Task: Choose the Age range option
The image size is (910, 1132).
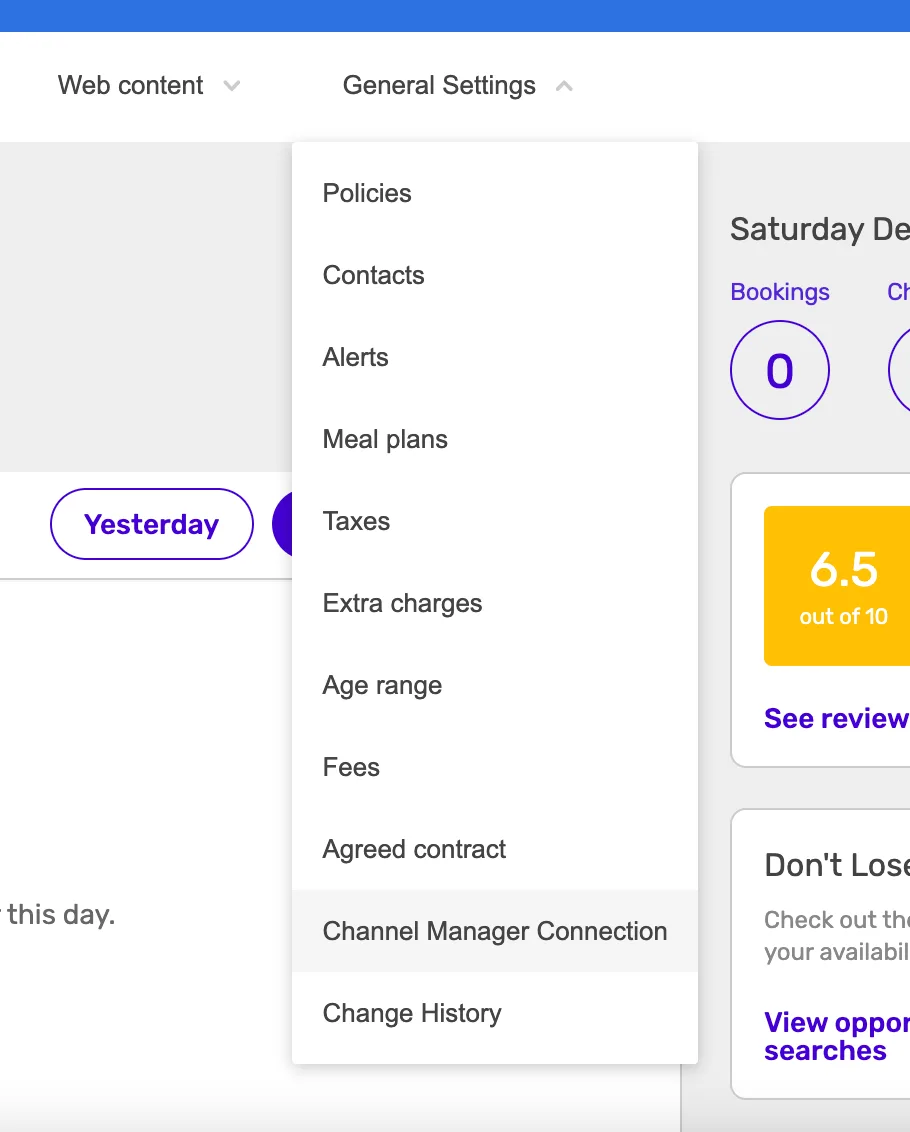Action: (x=495, y=685)
